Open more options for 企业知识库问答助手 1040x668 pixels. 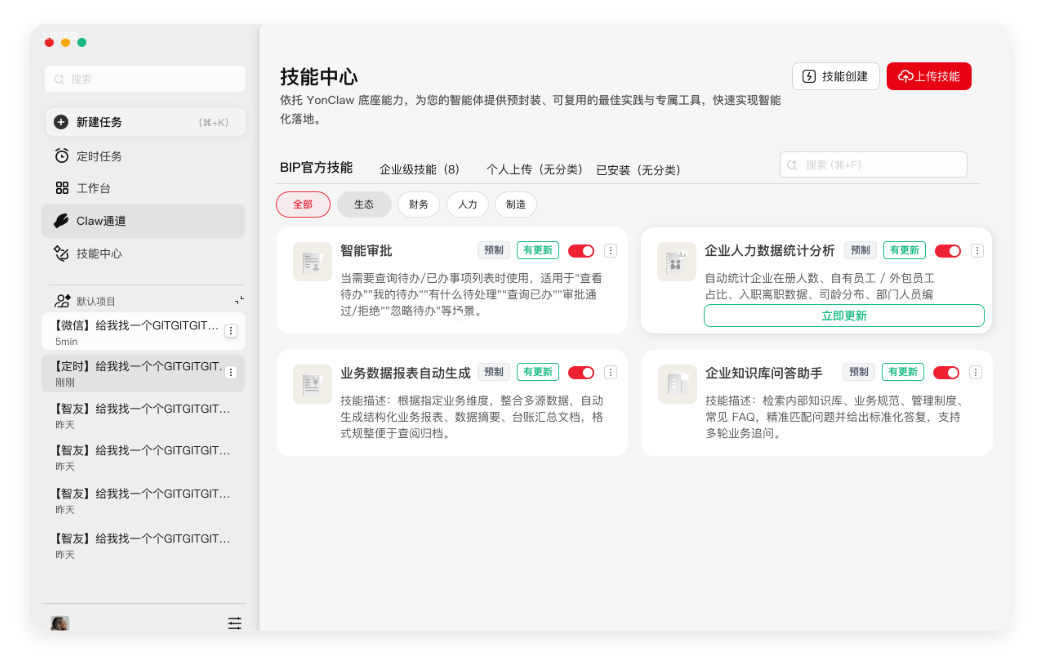point(976,372)
